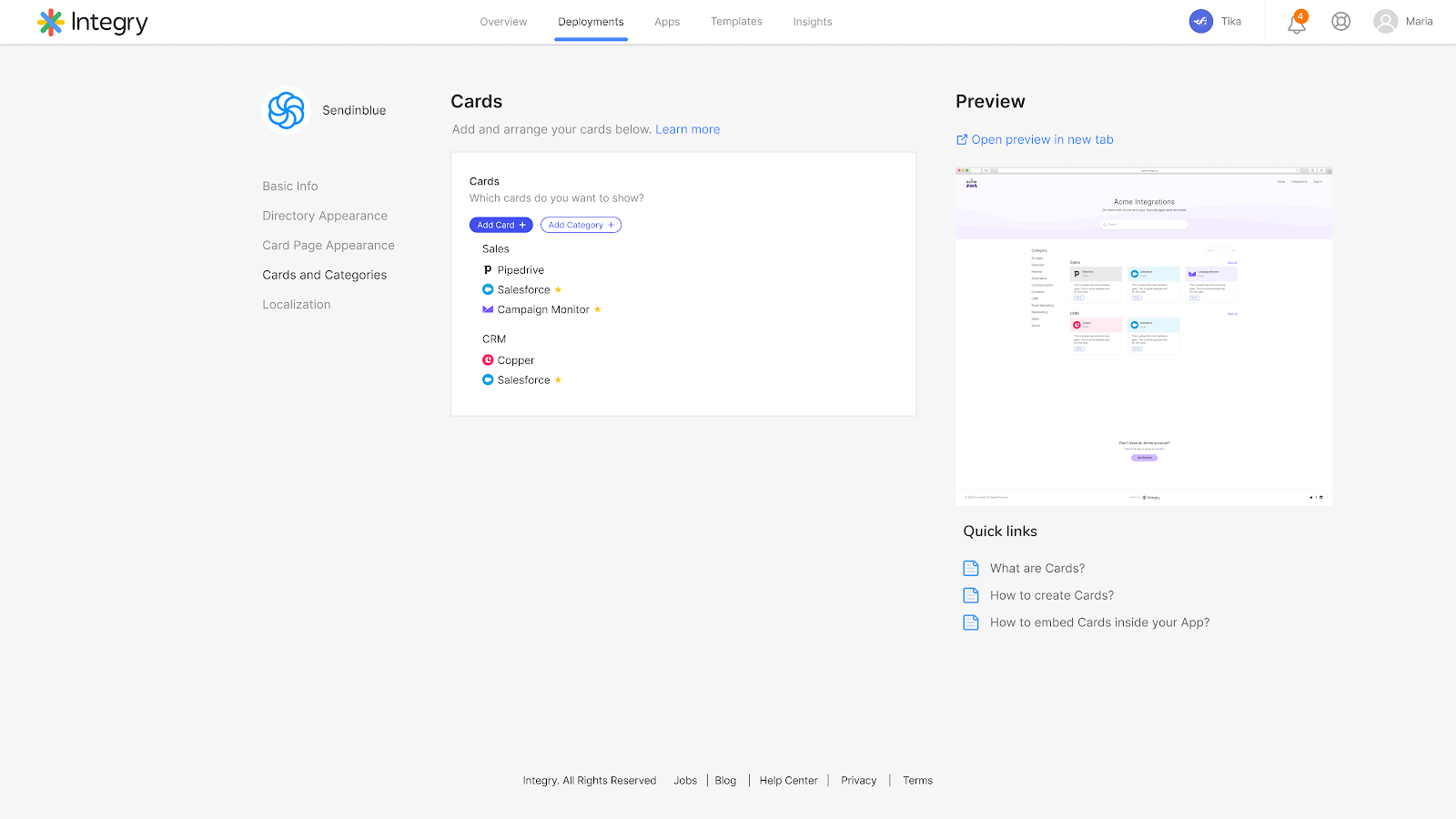This screenshot has height=819, width=1456.
Task: Click the Pipedrive card icon
Action: click(x=488, y=270)
